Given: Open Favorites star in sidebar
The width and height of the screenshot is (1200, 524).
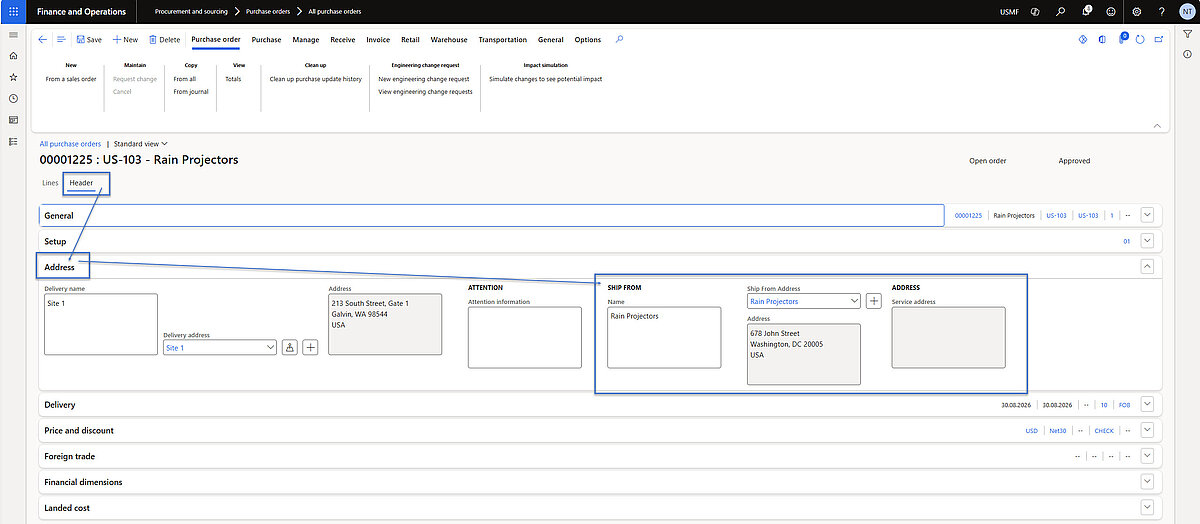Looking at the screenshot, I should pos(13,77).
